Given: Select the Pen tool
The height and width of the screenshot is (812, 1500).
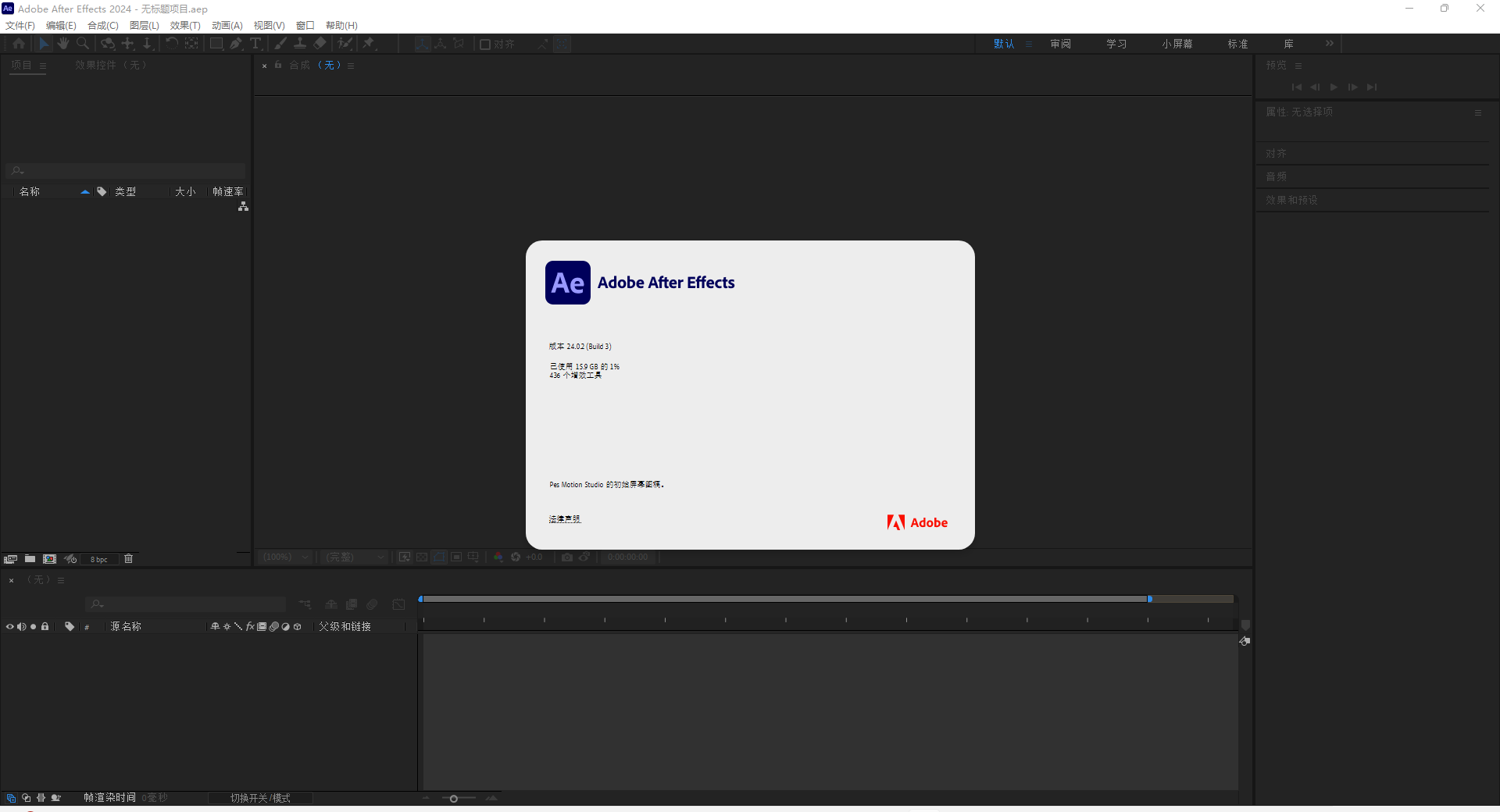Looking at the screenshot, I should (x=236, y=44).
